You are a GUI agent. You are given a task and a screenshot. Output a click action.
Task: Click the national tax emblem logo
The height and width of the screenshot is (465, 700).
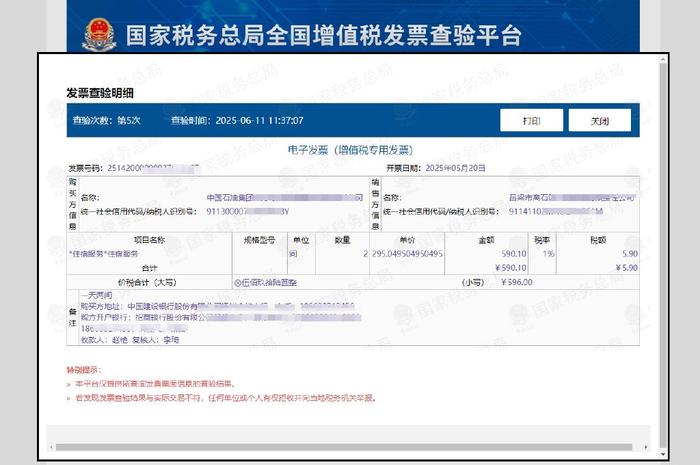tap(99, 34)
